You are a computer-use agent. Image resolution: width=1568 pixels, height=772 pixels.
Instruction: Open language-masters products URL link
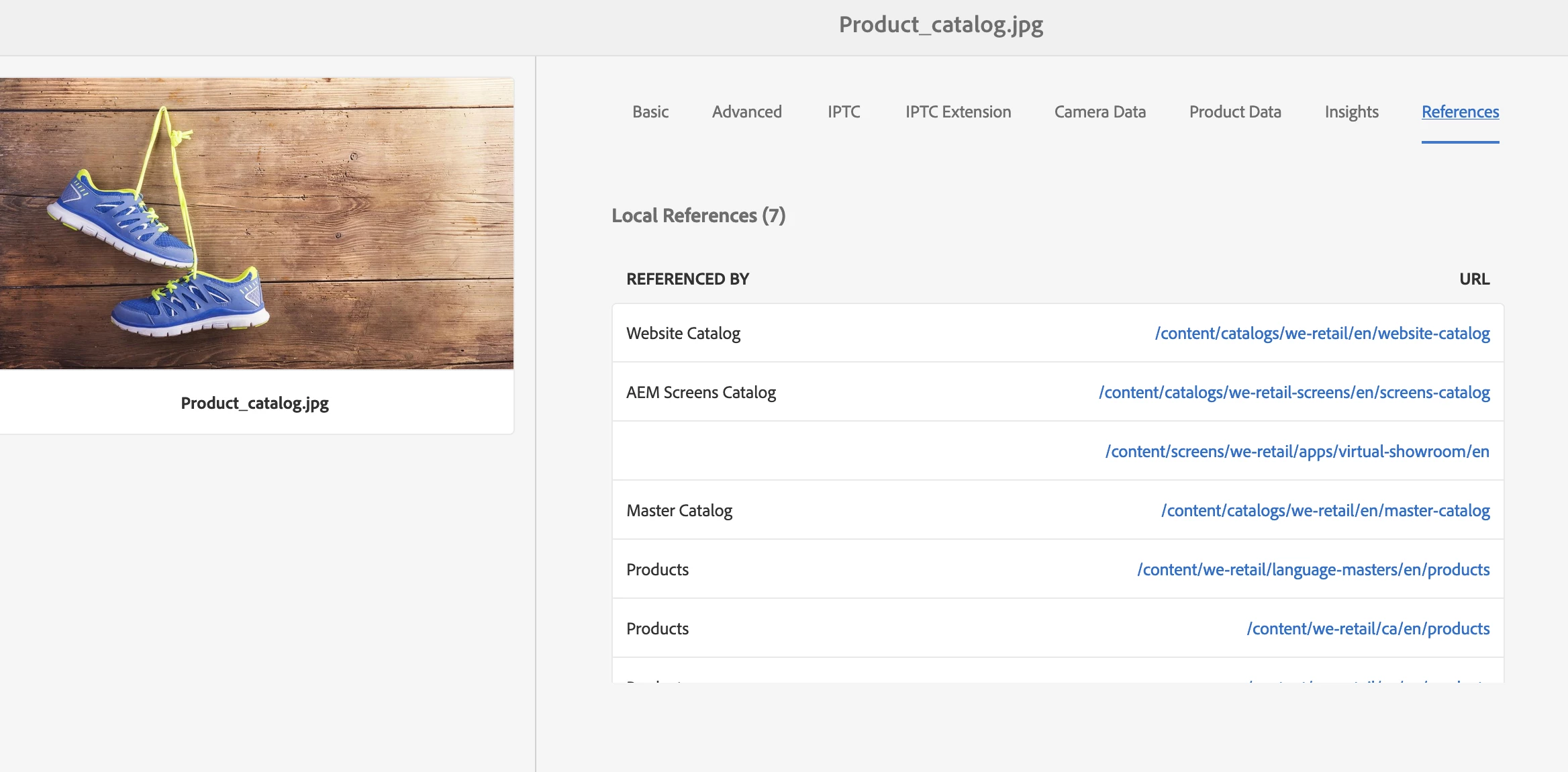pyautogui.click(x=1313, y=570)
